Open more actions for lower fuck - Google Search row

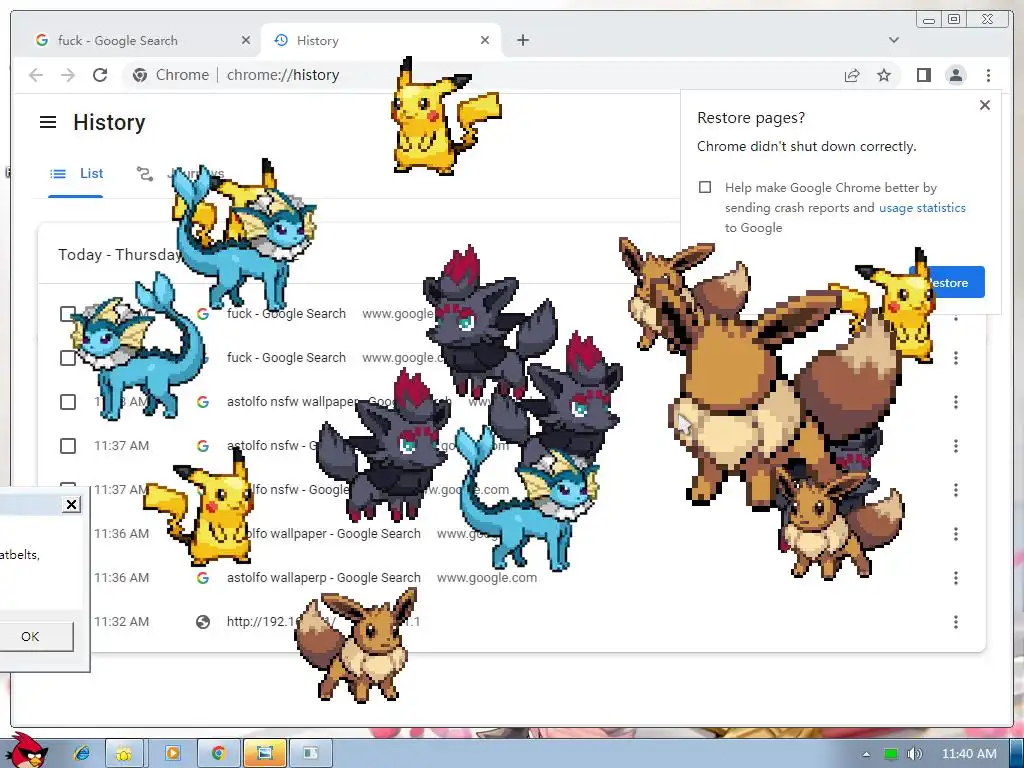955,358
